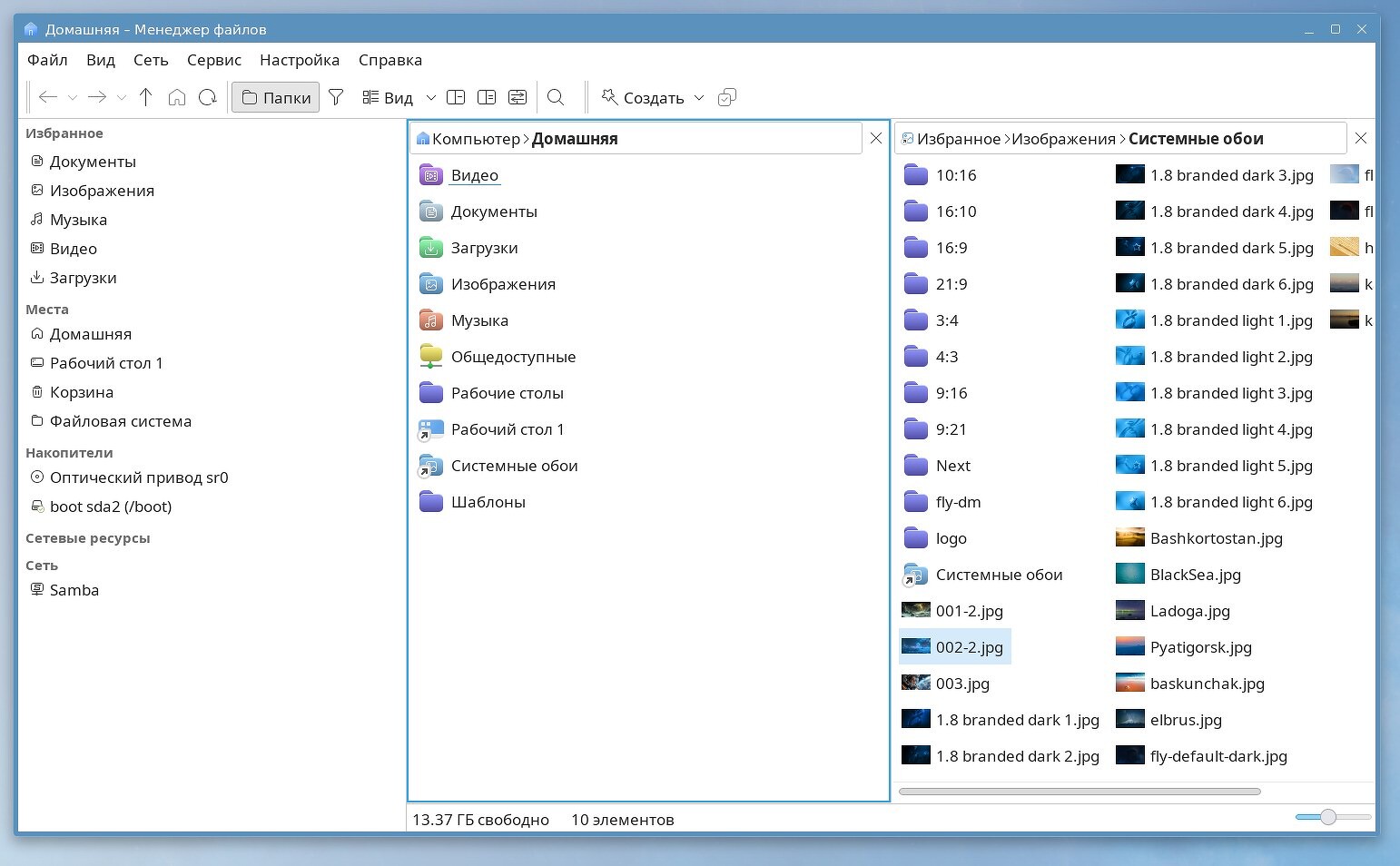1400x866 pixels.
Task: Open Samba network entry
Action: (74, 590)
